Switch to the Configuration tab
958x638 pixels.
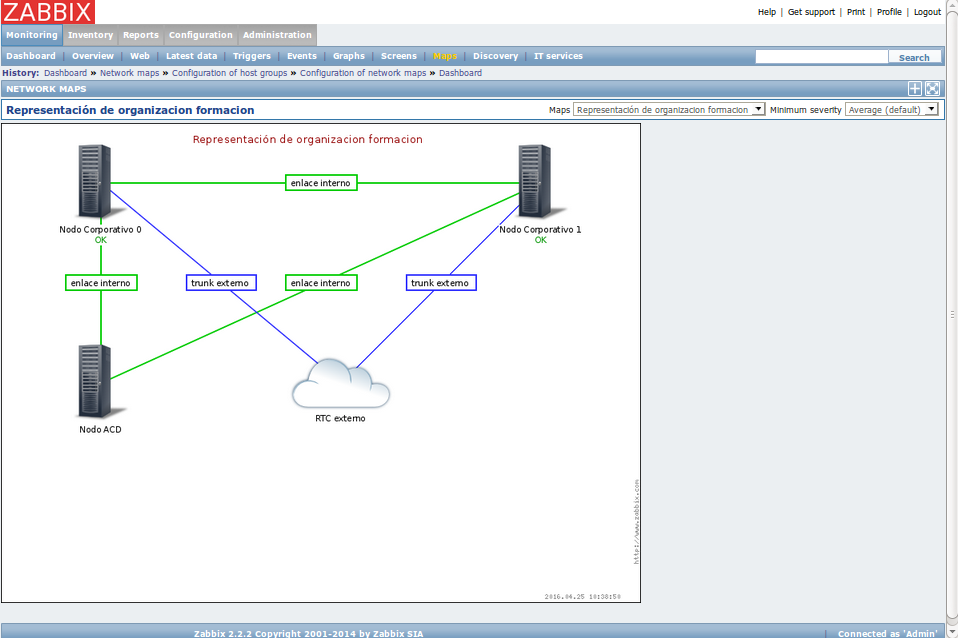click(200, 35)
